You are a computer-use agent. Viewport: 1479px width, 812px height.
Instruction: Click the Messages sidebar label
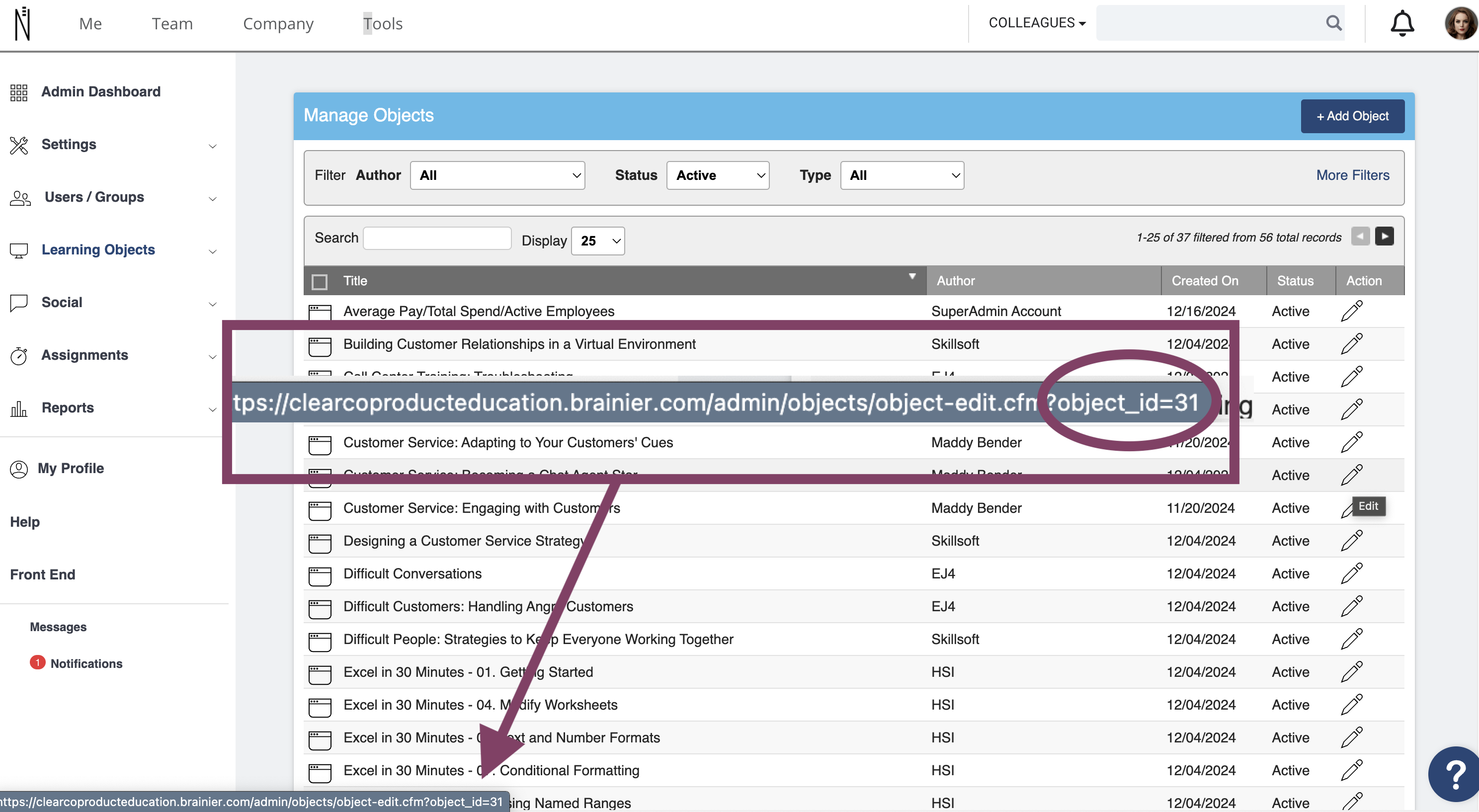58,627
